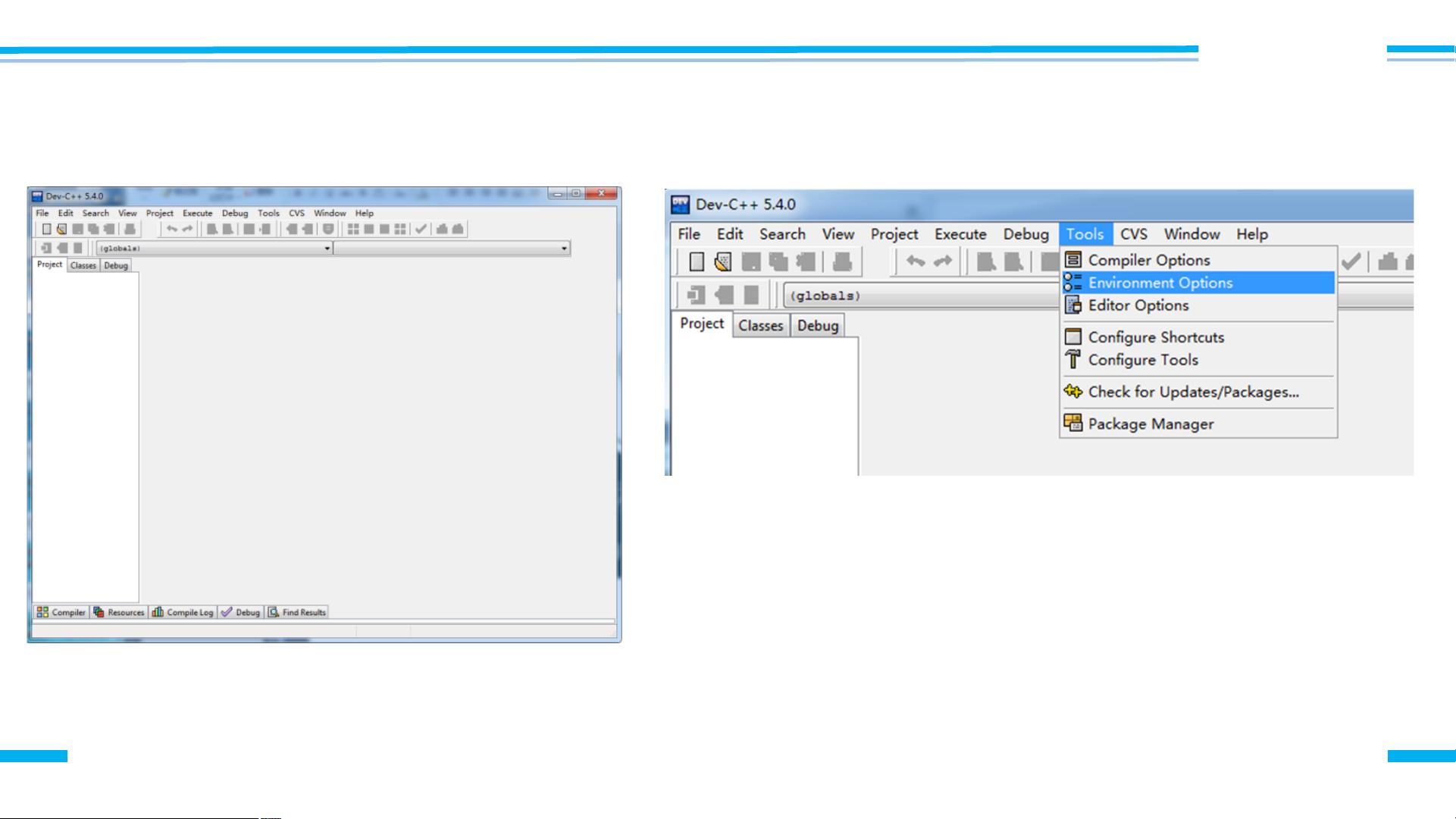1456x819 pixels.
Task: Expand the empty combo box right of (globals)
Action: click(564, 249)
